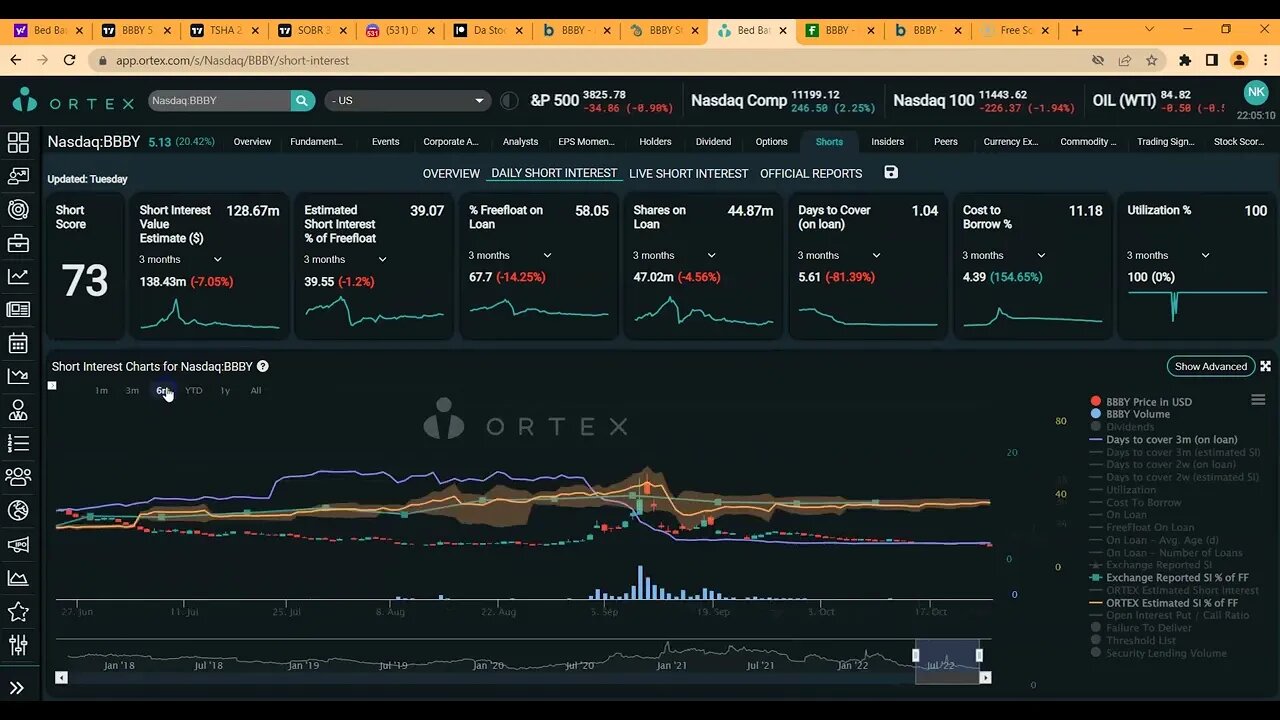Toggle BBBY Price in USD series
This screenshot has height=720, width=1280.
click(1141, 402)
